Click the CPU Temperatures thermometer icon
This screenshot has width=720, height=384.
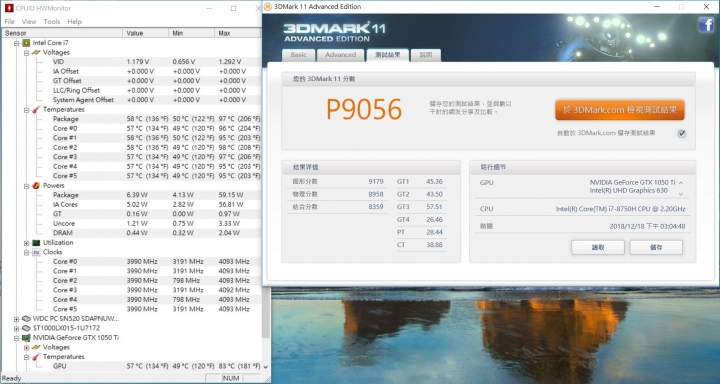point(36,109)
